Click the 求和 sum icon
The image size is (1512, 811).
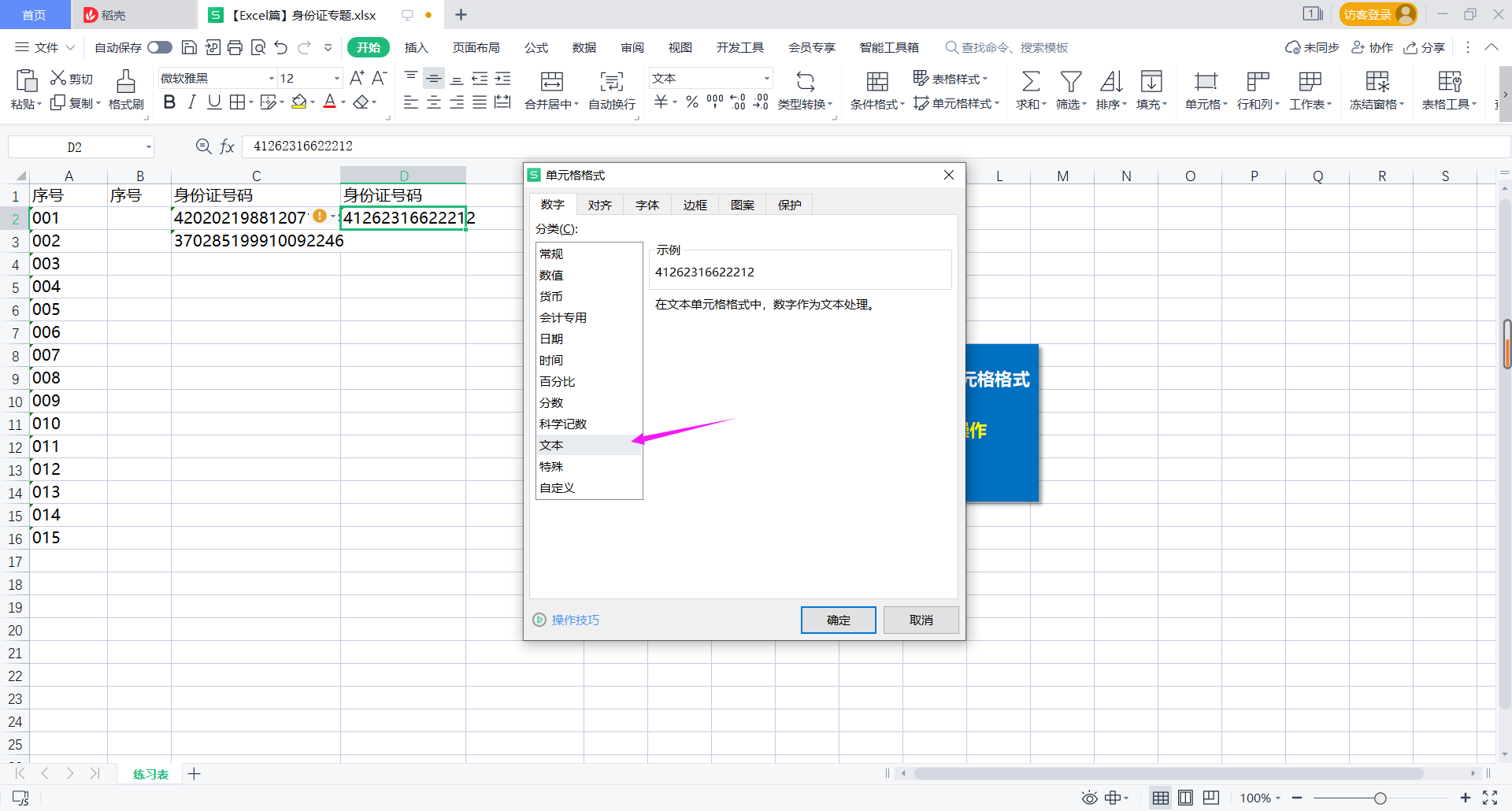tap(1030, 81)
